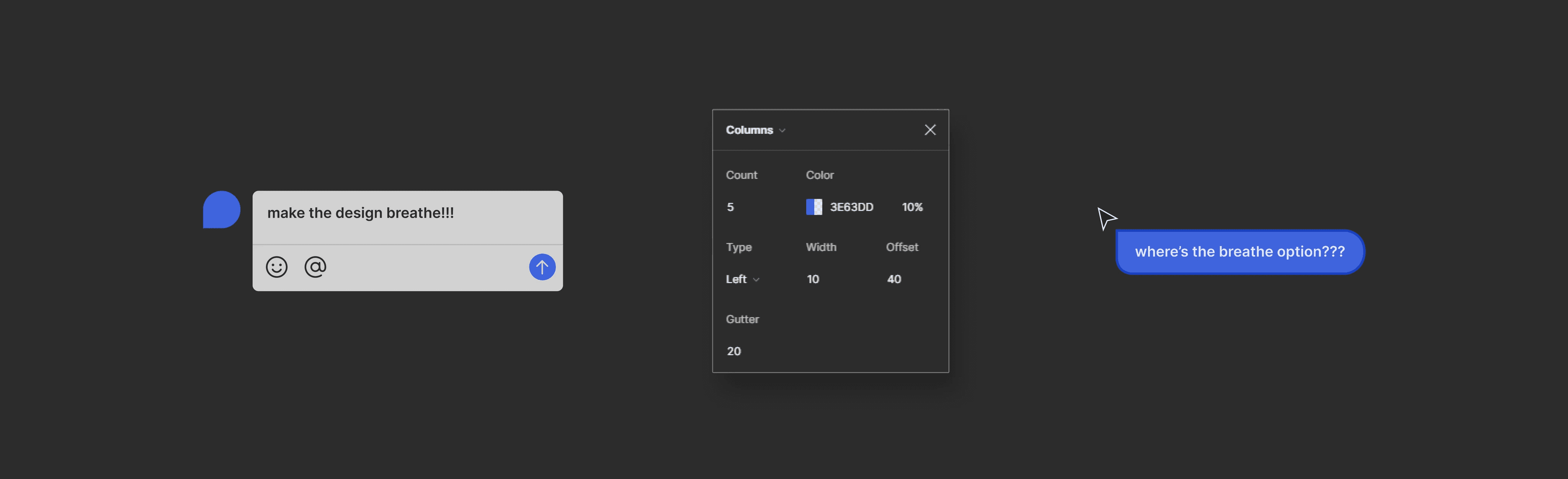
Task: Click the comment text 'make the design breathe!!!'
Action: point(360,213)
